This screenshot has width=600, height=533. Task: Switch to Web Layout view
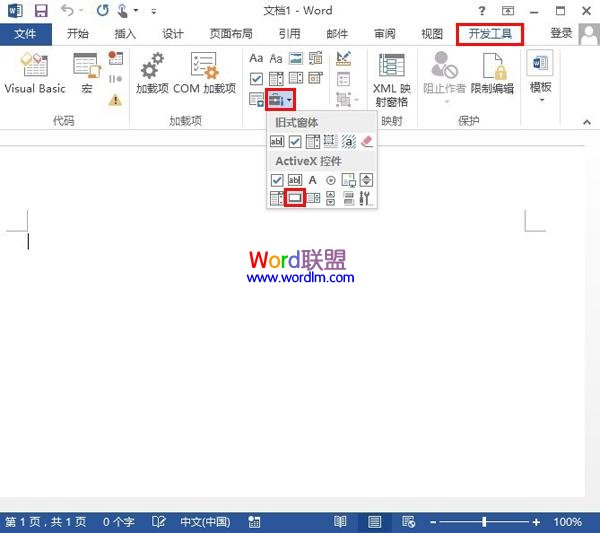(408, 522)
